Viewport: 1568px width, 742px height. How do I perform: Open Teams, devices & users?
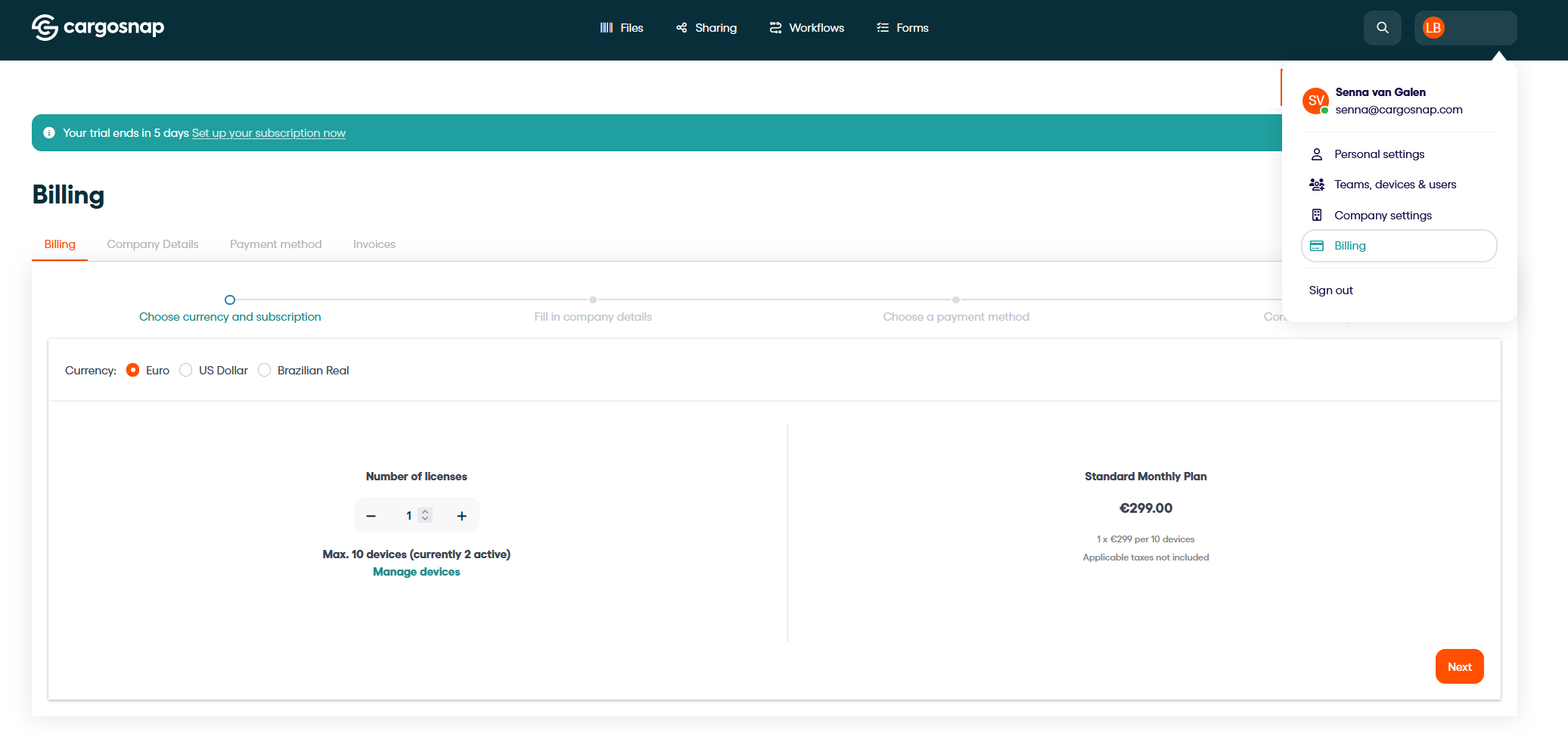tap(1395, 185)
